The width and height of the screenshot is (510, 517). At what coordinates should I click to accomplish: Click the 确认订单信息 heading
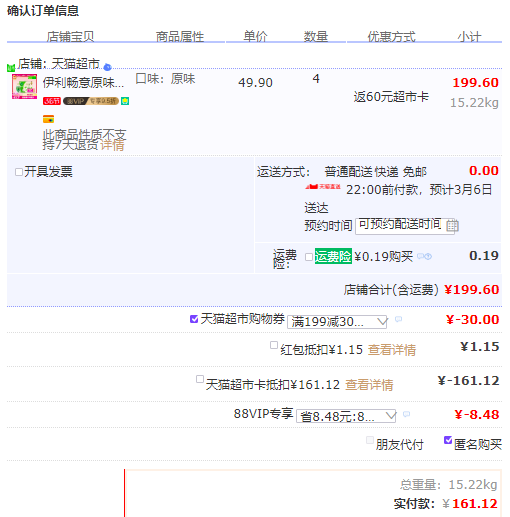[43, 11]
